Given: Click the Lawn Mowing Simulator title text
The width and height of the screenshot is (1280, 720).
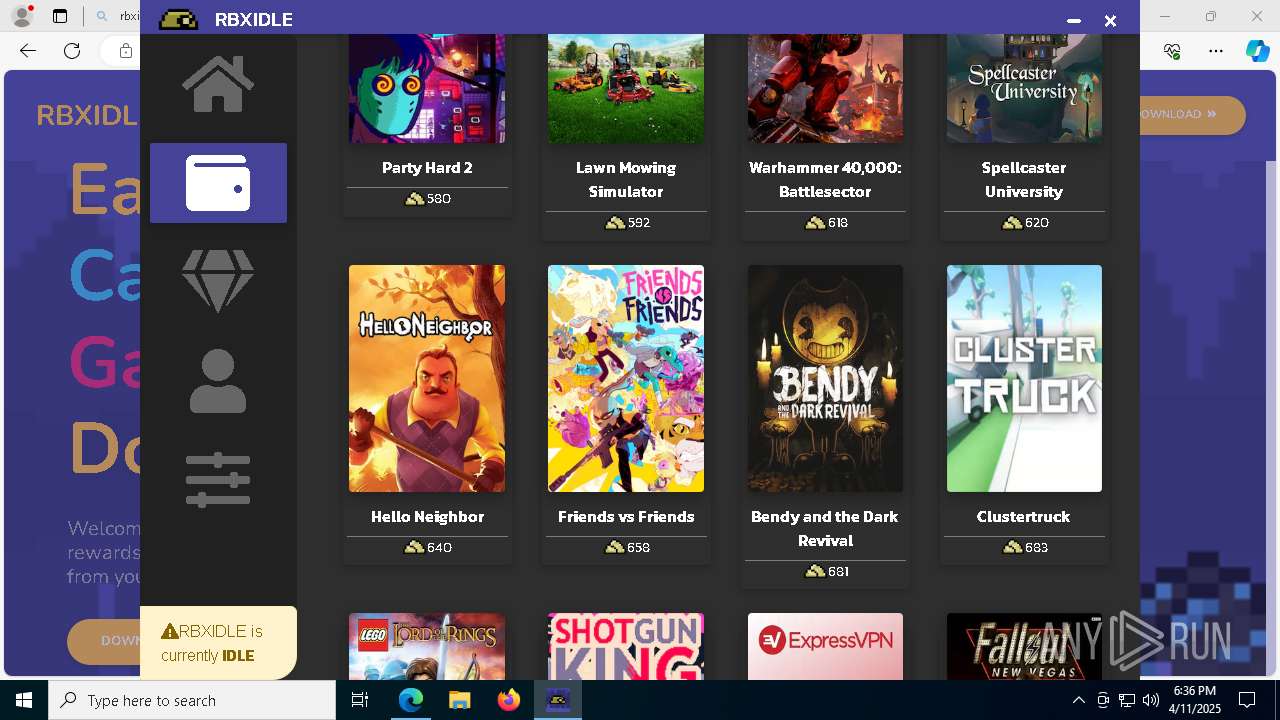Looking at the screenshot, I should click(x=626, y=180).
